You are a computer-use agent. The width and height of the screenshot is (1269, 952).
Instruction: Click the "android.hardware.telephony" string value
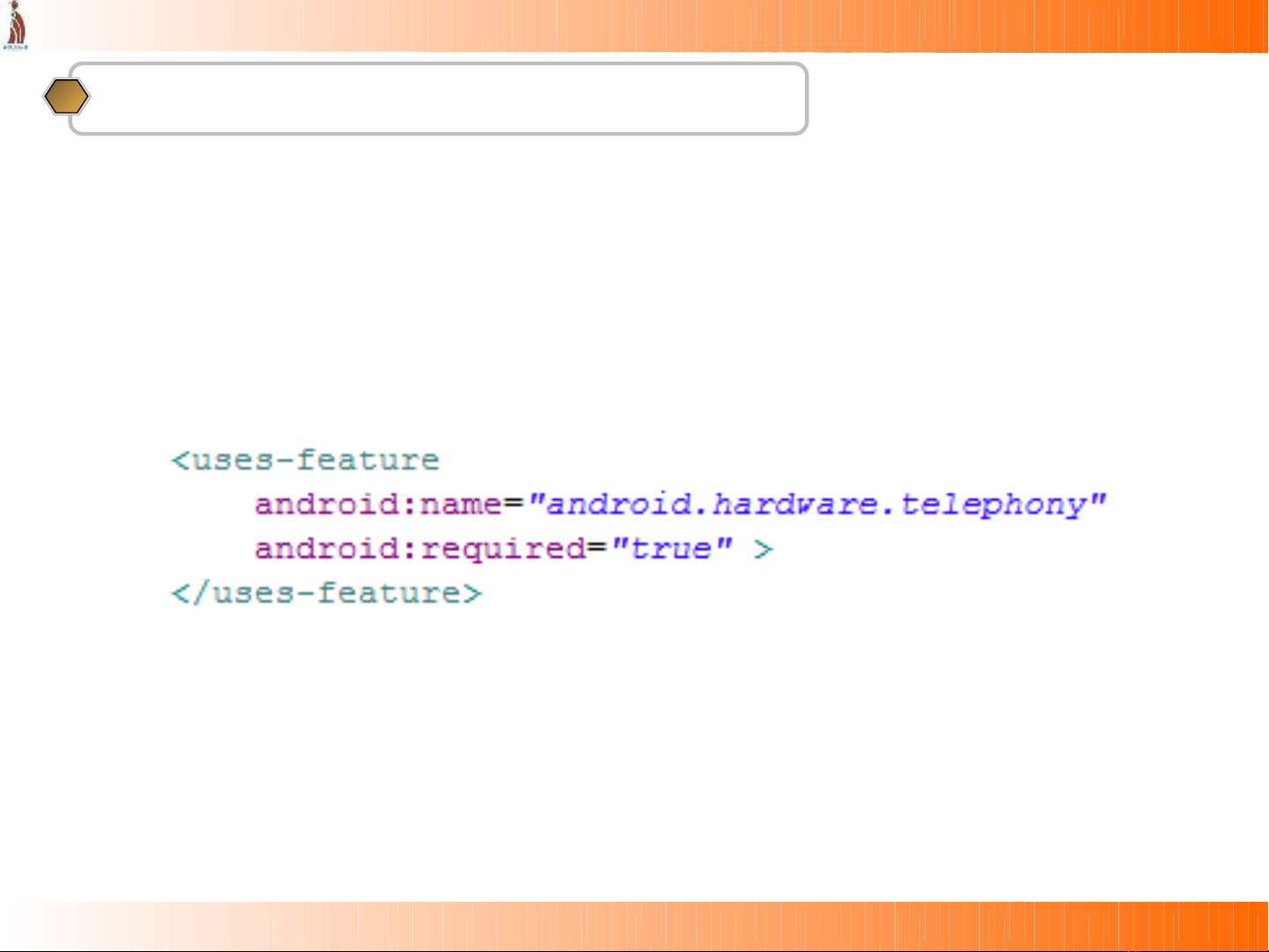pyautogui.click(x=815, y=505)
